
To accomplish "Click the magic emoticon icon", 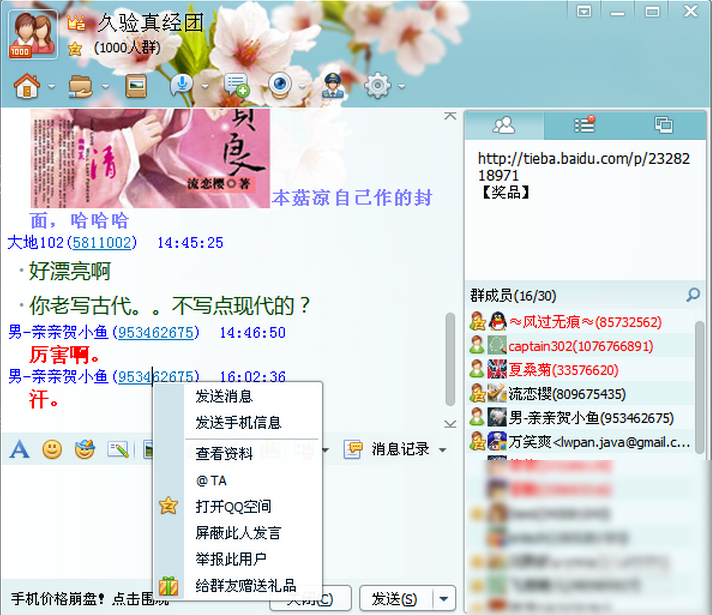I will point(85,449).
